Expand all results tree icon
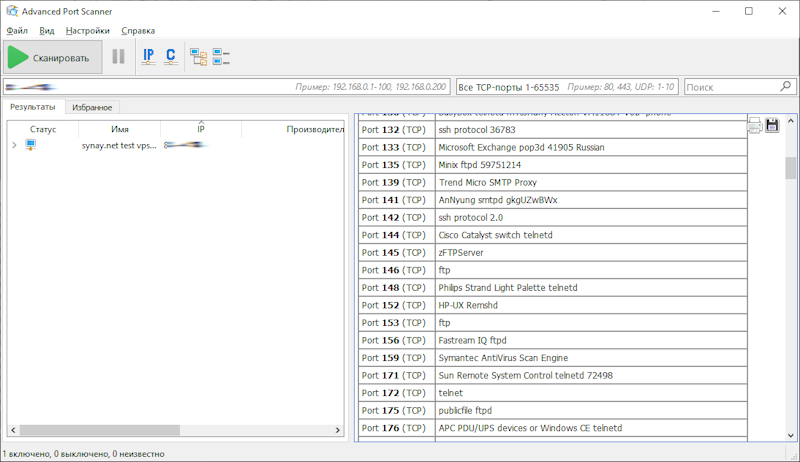Image resolution: width=800 pixels, height=462 pixels. point(198,57)
